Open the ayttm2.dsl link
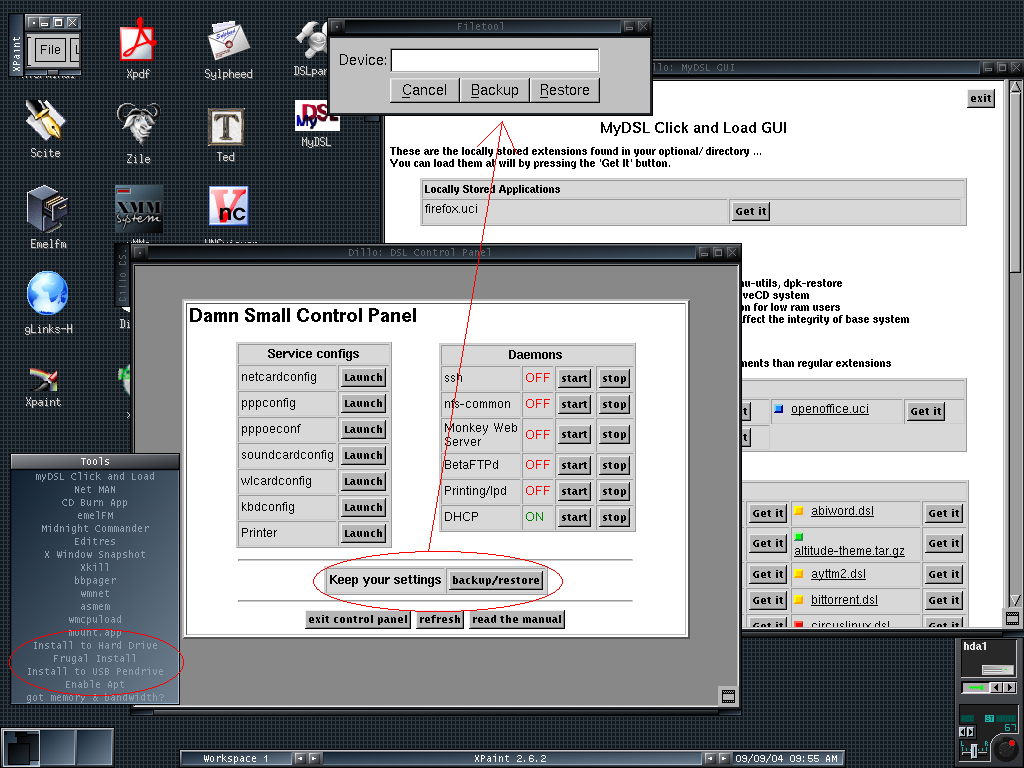Image resolution: width=1024 pixels, height=768 pixels. coord(838,573)
